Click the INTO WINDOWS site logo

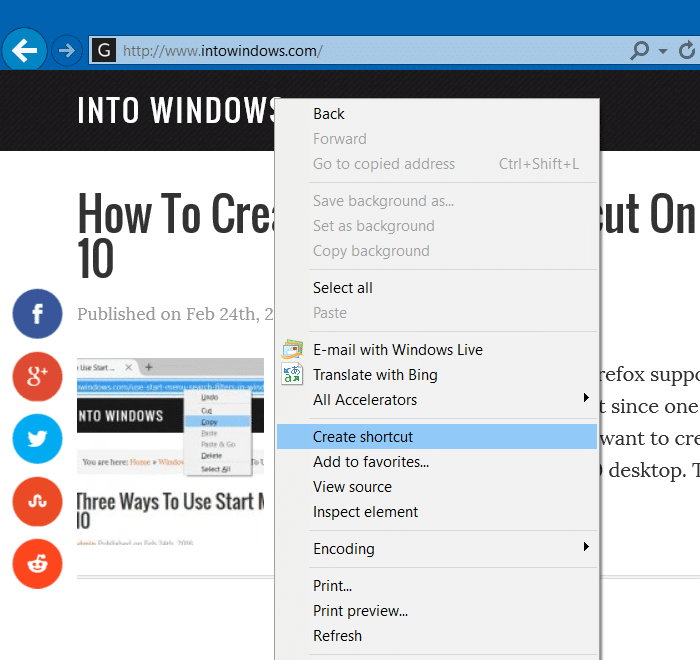tap(176, 110)
